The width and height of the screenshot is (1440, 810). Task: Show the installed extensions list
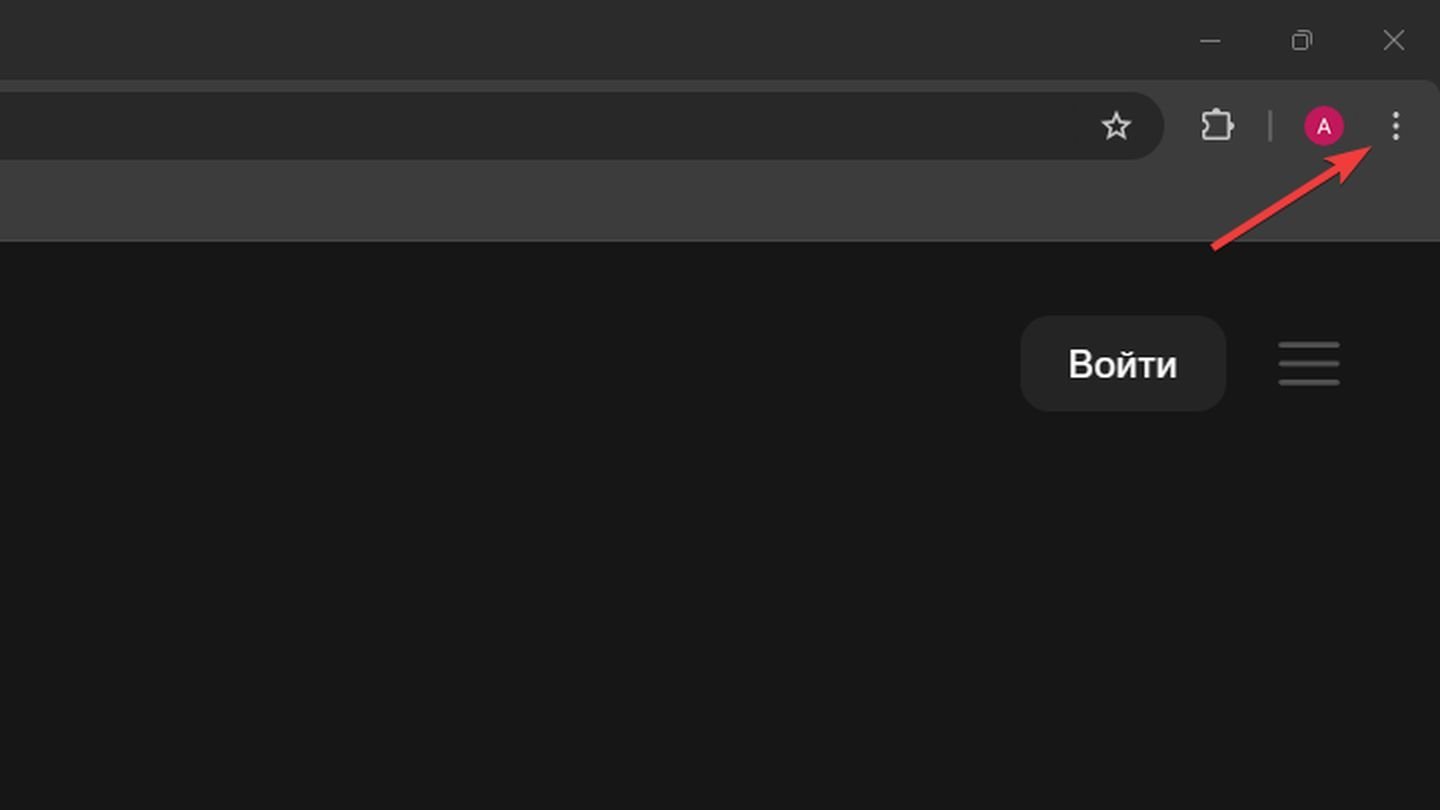pos(1217,126)
